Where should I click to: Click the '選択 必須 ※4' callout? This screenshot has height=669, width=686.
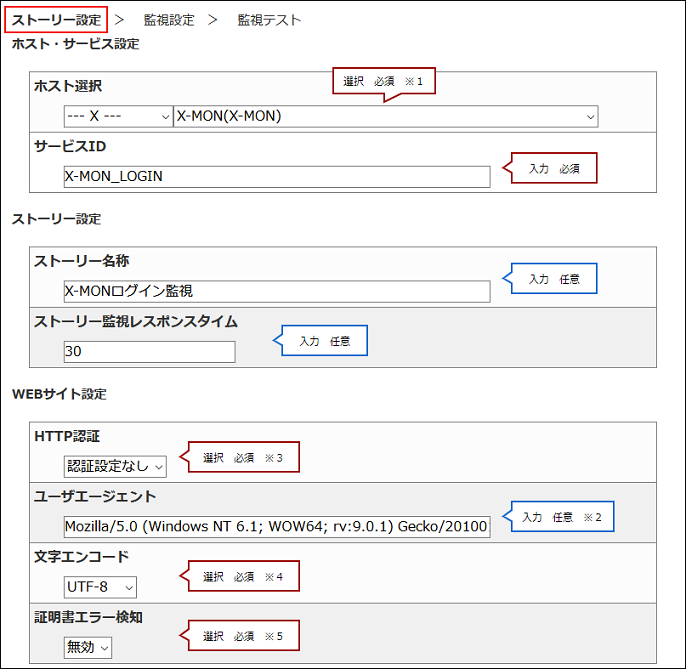[243, 576]
